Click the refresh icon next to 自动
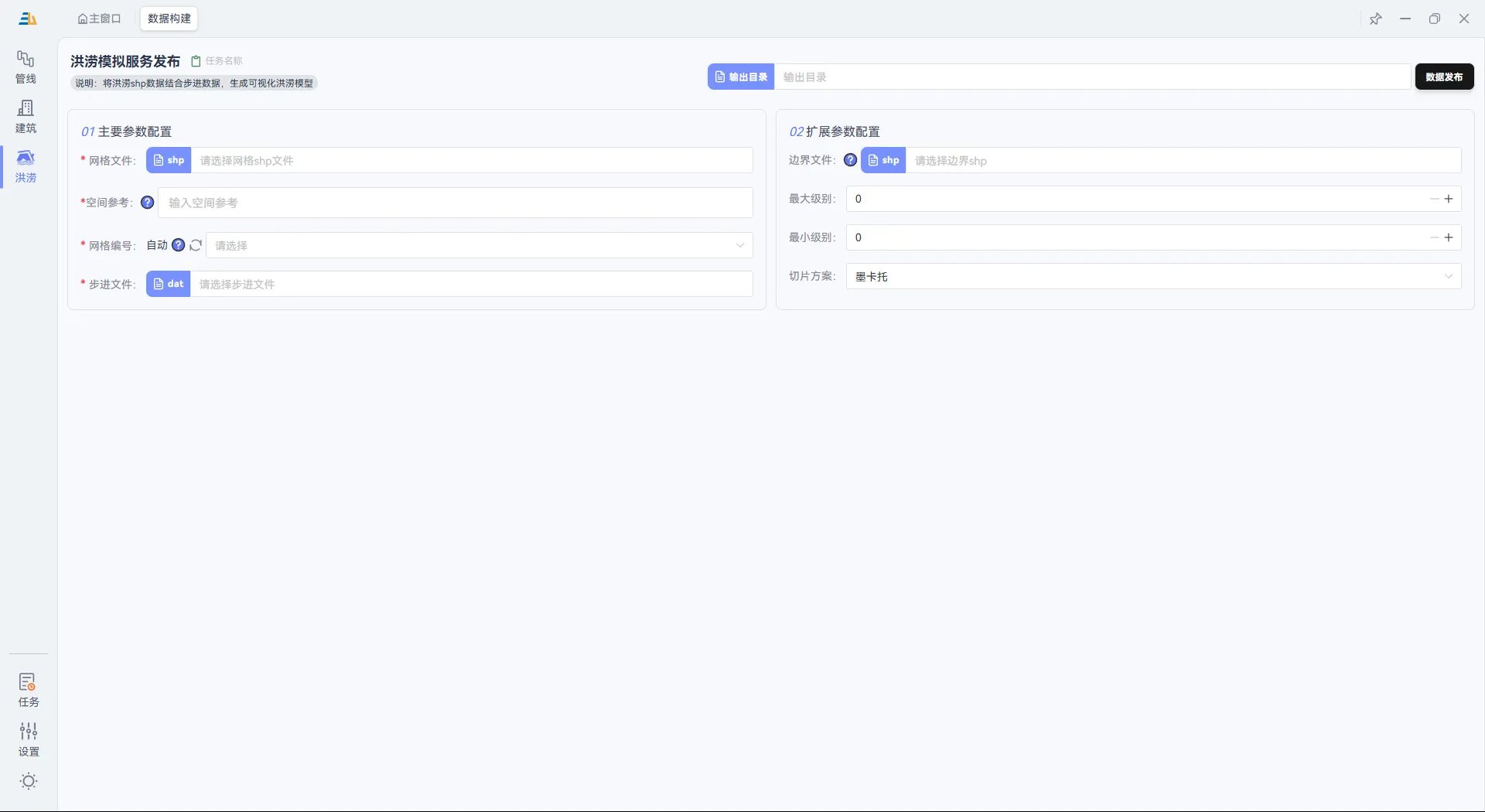Screen dimensions: 1485x812 [x=196, y=245]
